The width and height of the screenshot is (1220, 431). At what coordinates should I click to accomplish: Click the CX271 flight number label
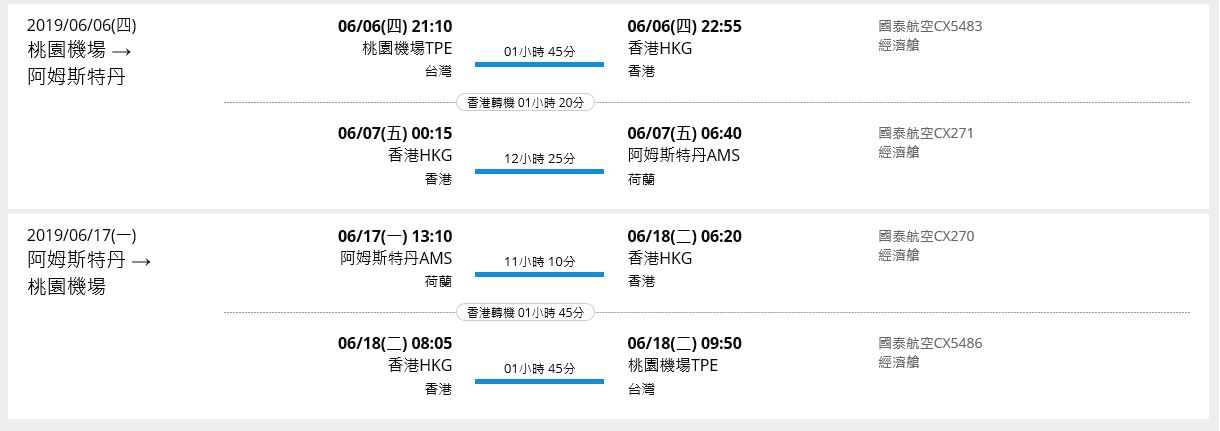coord(926,134)
